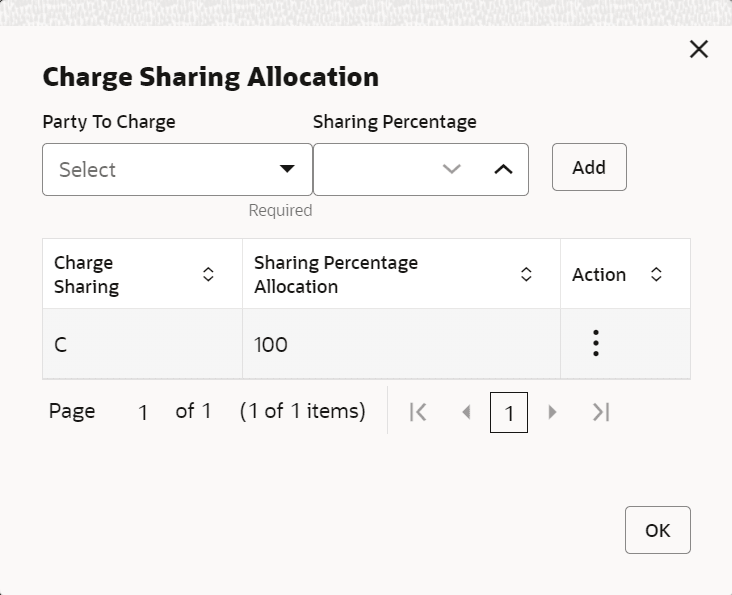Close the Charge Sharing Allocation dialog
This screenshot has width=732, height=595.
pos(699,50)
